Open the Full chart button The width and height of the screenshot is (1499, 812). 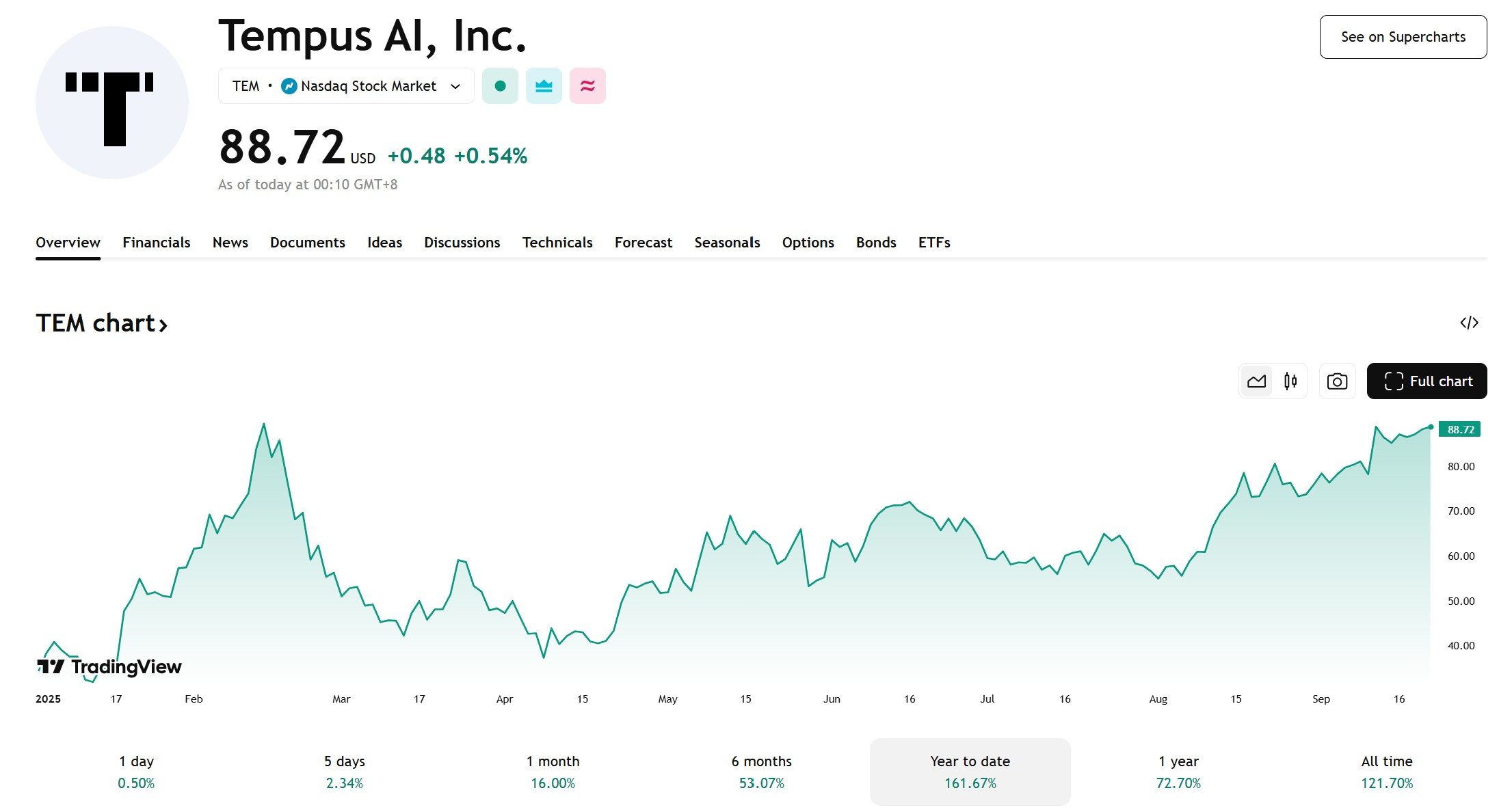click(x=1427, y=381)
